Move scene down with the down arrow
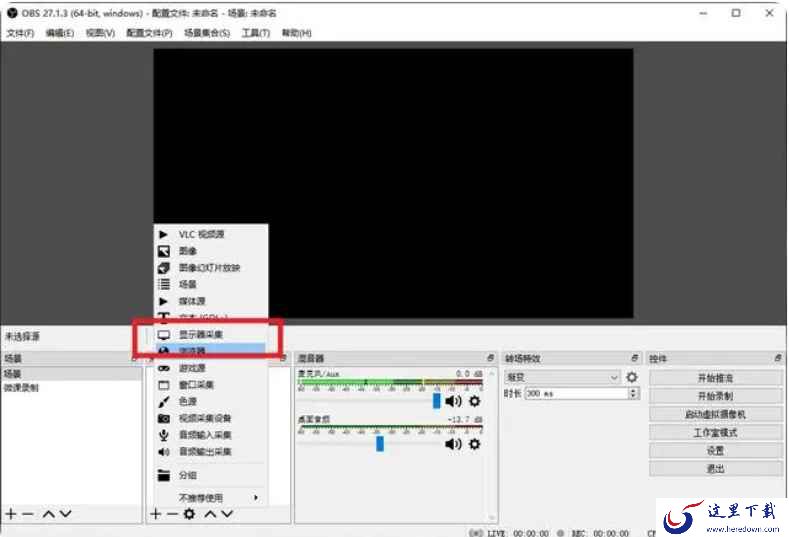The height and width of the screenshot is (537, 789). point(65,514)
